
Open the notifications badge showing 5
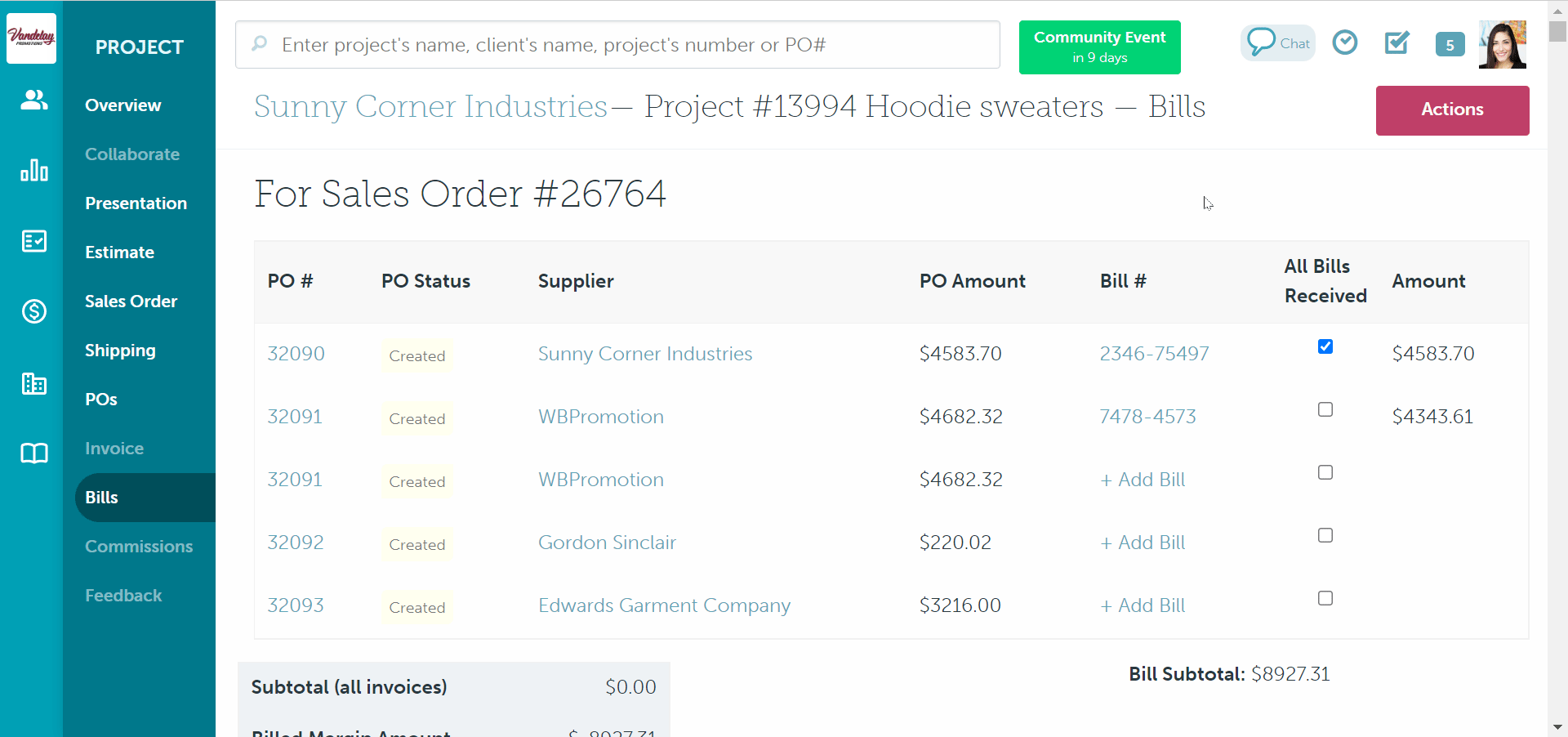pyautogui.click(x=1450, y=45)
